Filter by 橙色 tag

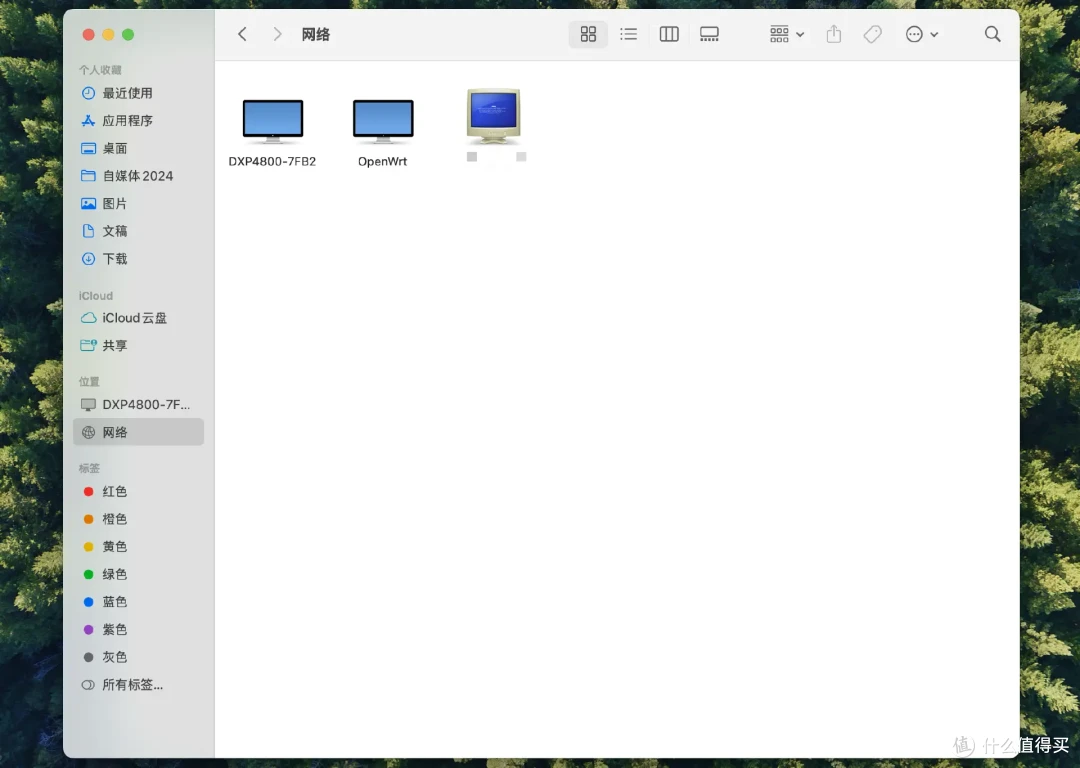(138, 519)
